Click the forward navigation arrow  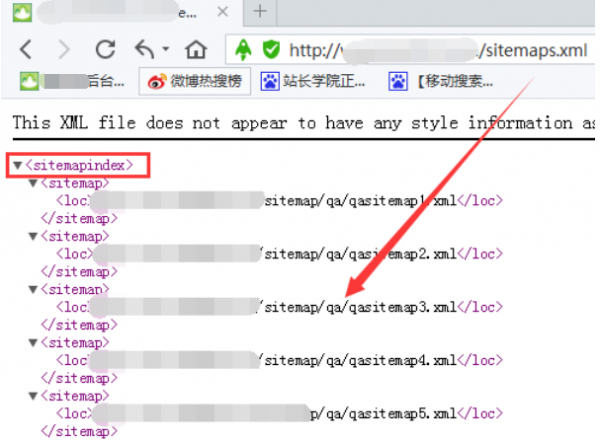[x=64, y=49]
